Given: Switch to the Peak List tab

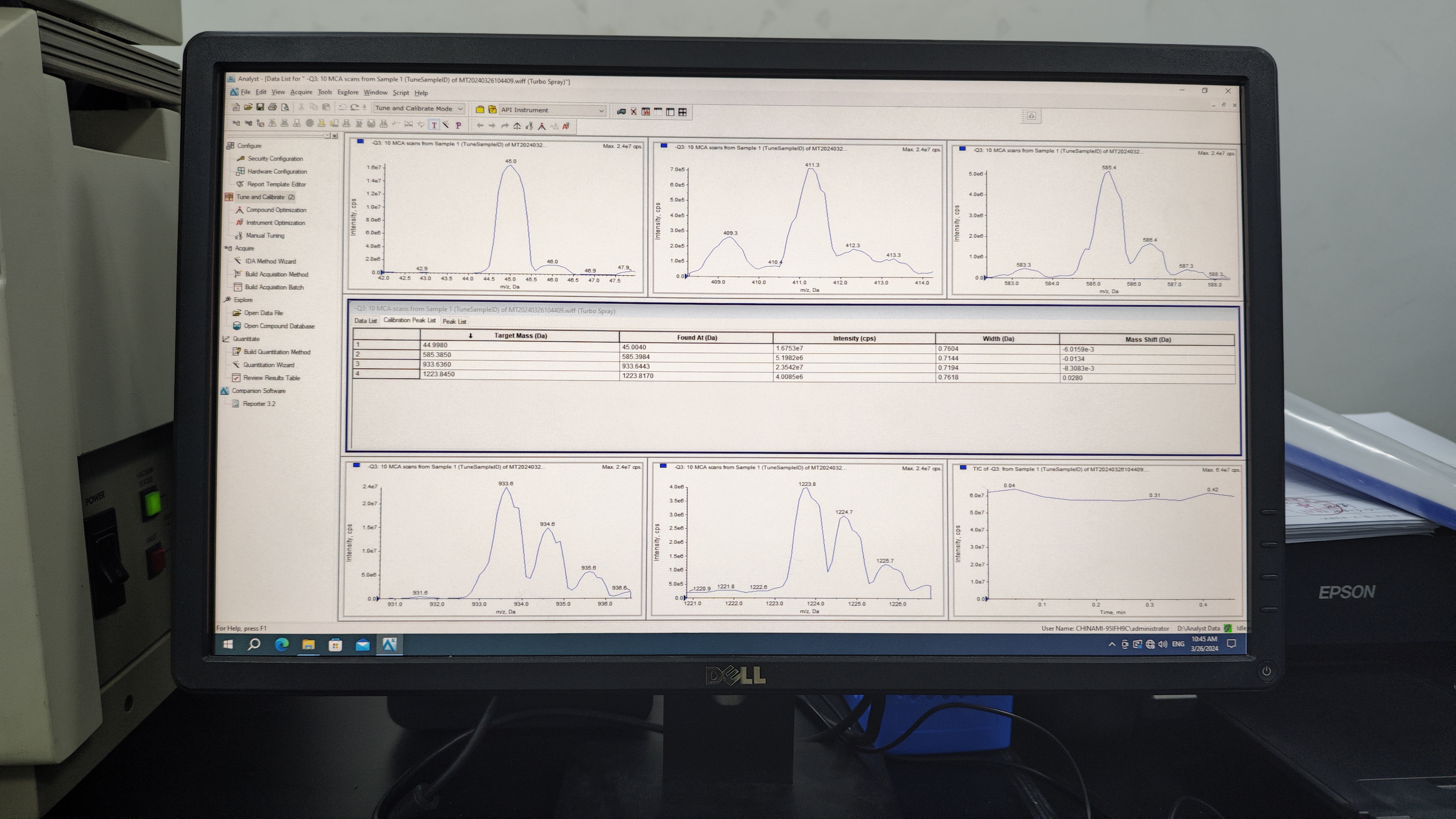Looking at the screenshot, I should pyautogui.click(x=454, y=322).
